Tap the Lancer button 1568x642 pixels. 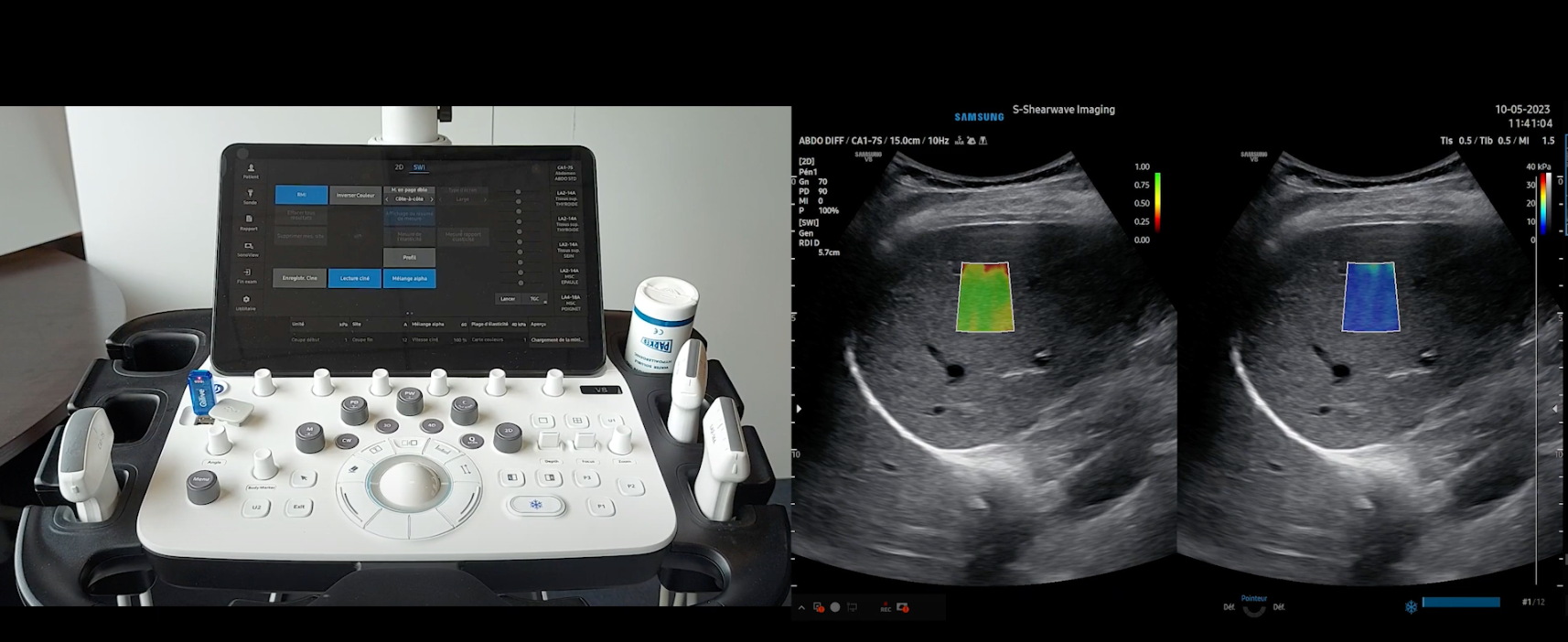point(508,299)
